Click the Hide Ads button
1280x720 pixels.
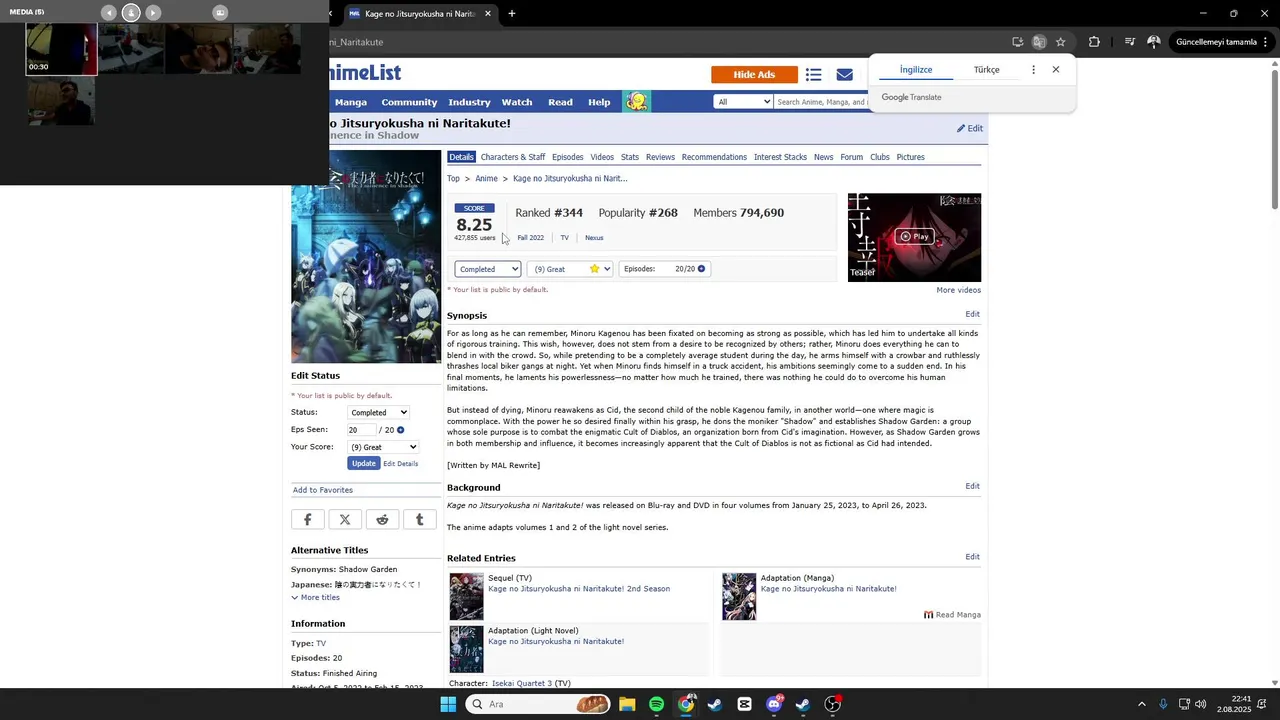coord(754,75)
